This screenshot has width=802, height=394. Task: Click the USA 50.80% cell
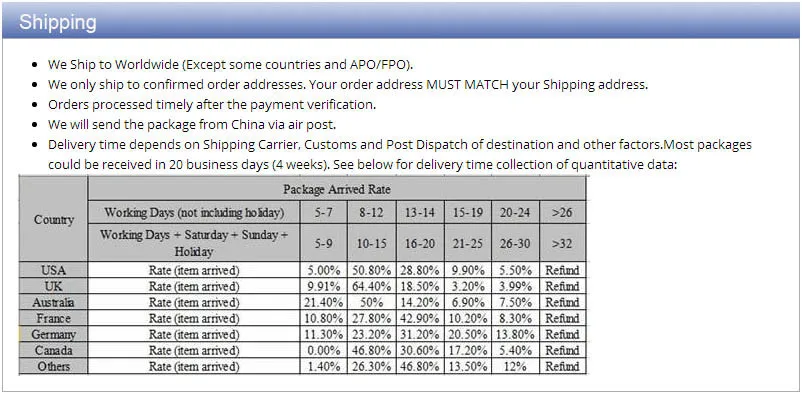pos(371,270)
